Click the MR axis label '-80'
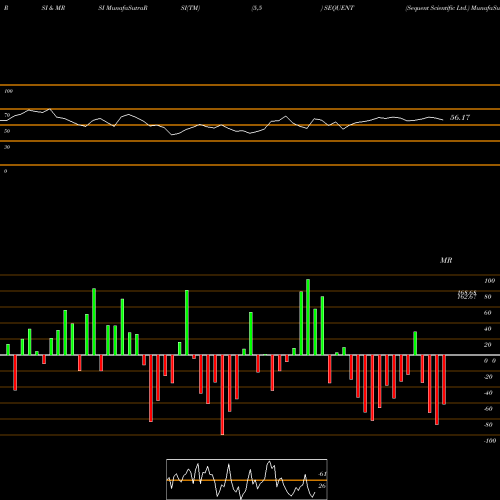Image resolution: width=500 pixels, height=500 pixels. [x=488, y=425]
